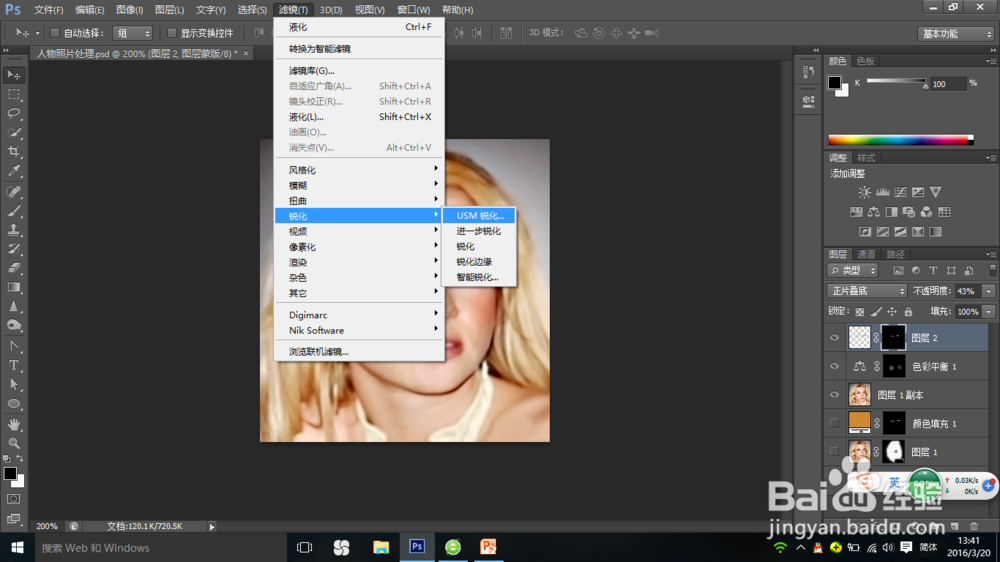
Task: Open the layer filter 类型 dropdown
Action: 853,270
